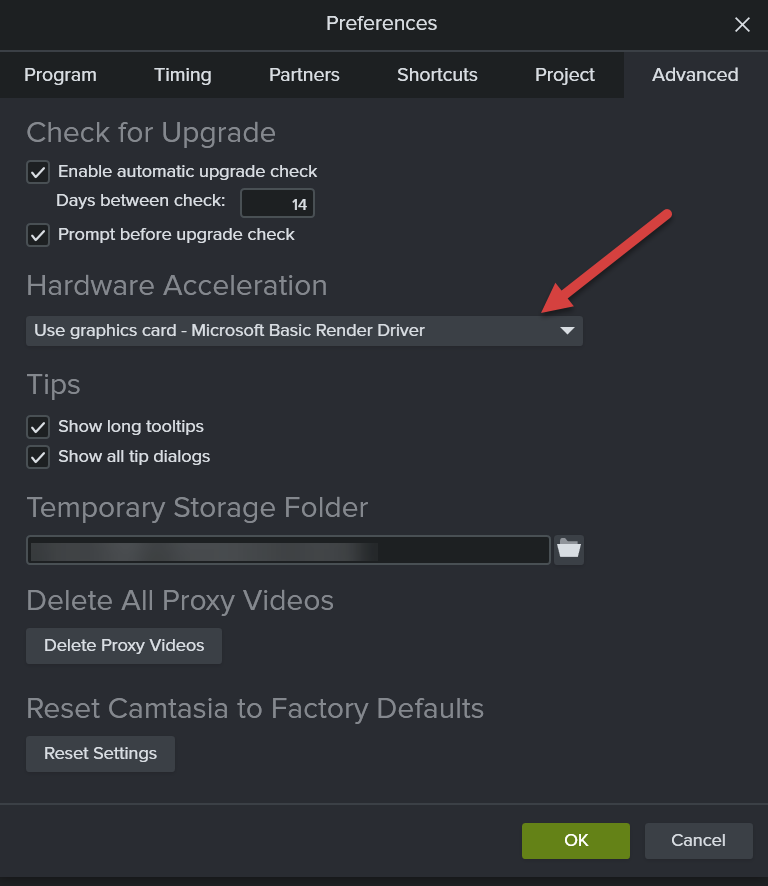Open the Timing tab
The height and width of the screenshot is (886, 768).
pos(183,75)
